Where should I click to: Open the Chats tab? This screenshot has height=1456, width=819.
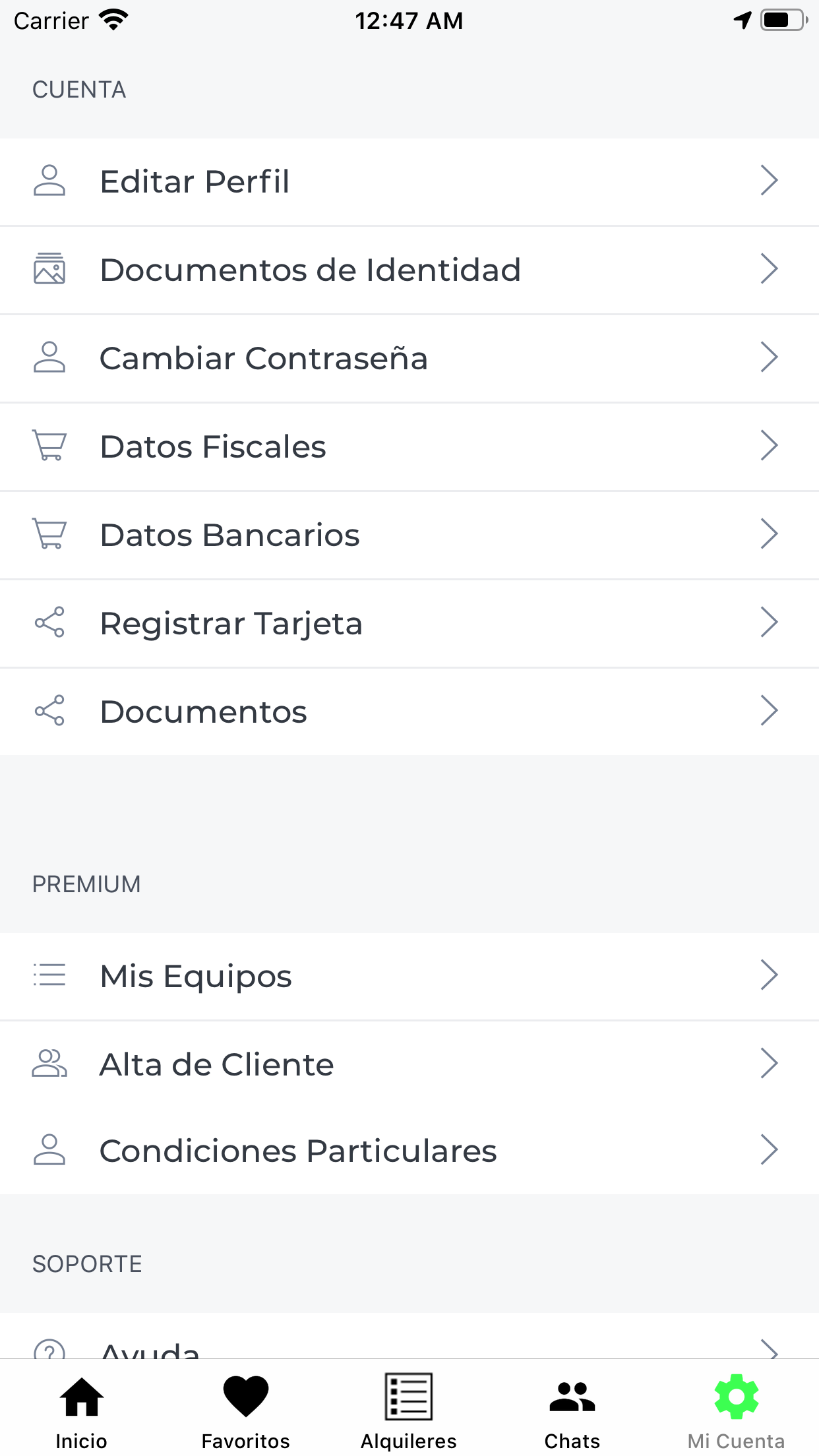click(x=572, y=1411)
